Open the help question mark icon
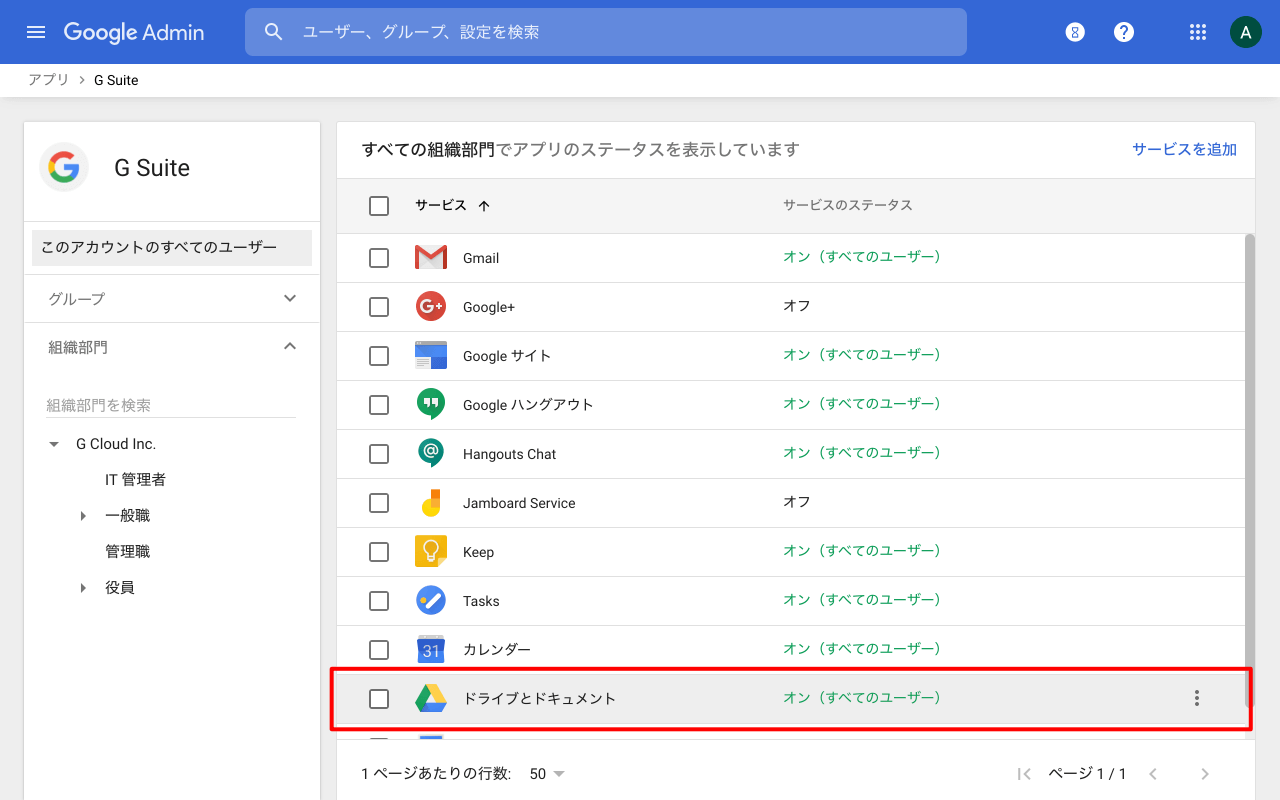The image size is (1280, 800). (x=1124, y=32)
